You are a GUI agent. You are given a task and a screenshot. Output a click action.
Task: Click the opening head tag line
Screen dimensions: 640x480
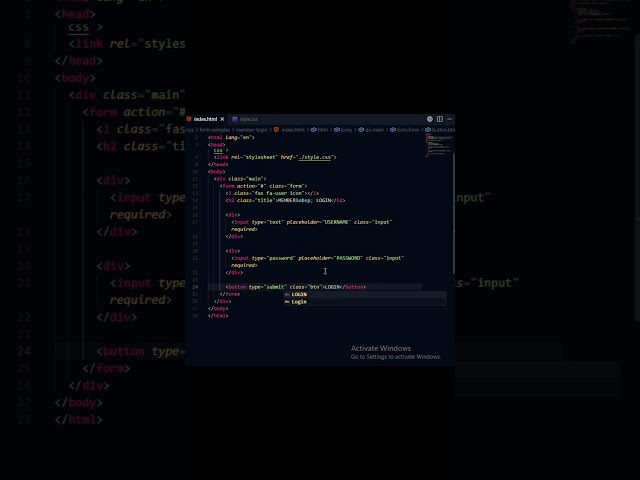216,144
